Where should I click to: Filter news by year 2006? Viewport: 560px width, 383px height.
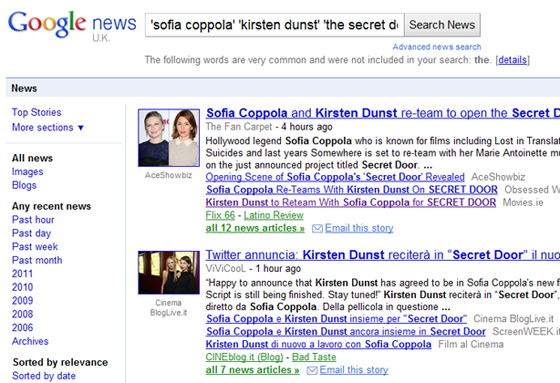[22, 328]
